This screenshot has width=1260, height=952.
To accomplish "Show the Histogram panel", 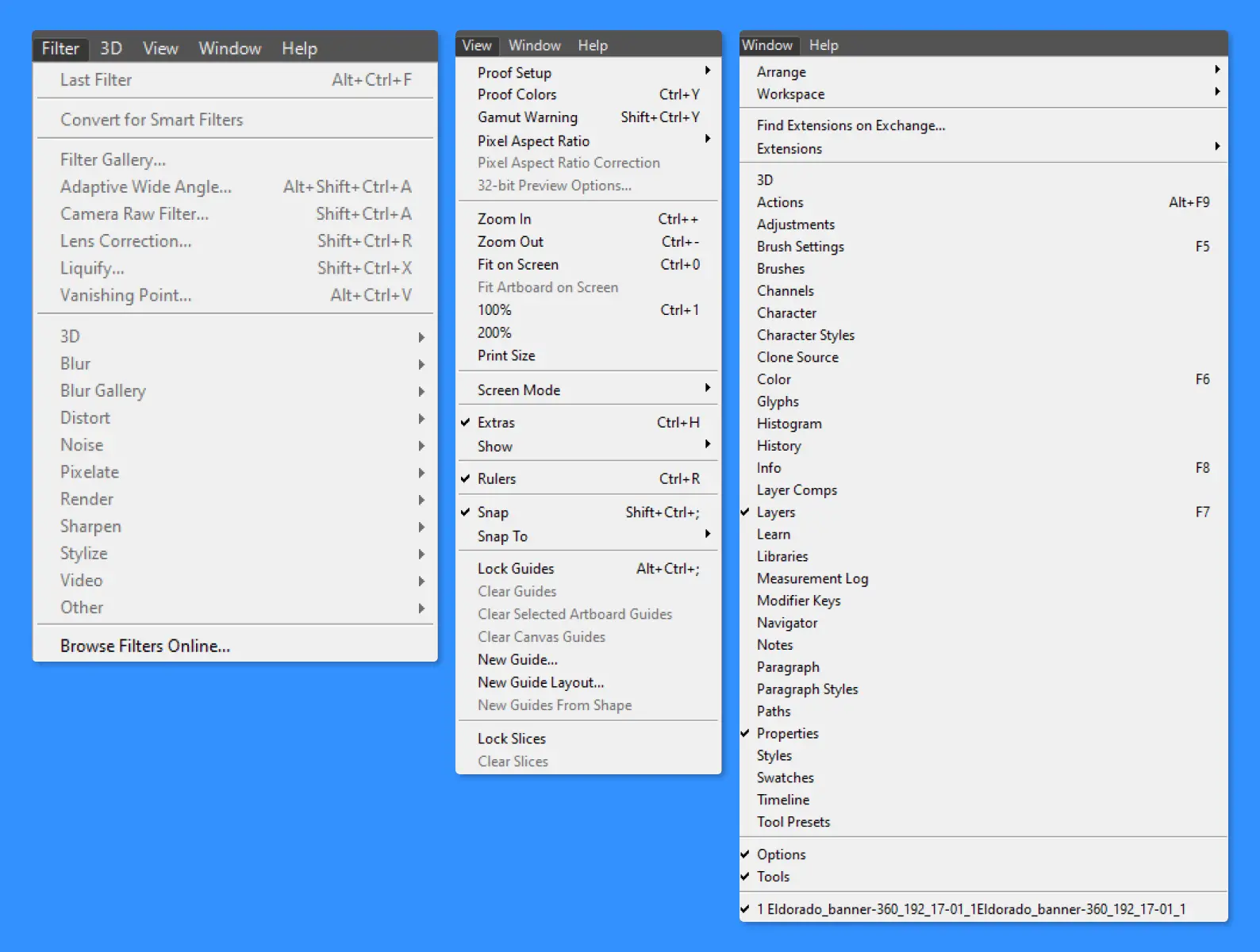I will [983, 424].
